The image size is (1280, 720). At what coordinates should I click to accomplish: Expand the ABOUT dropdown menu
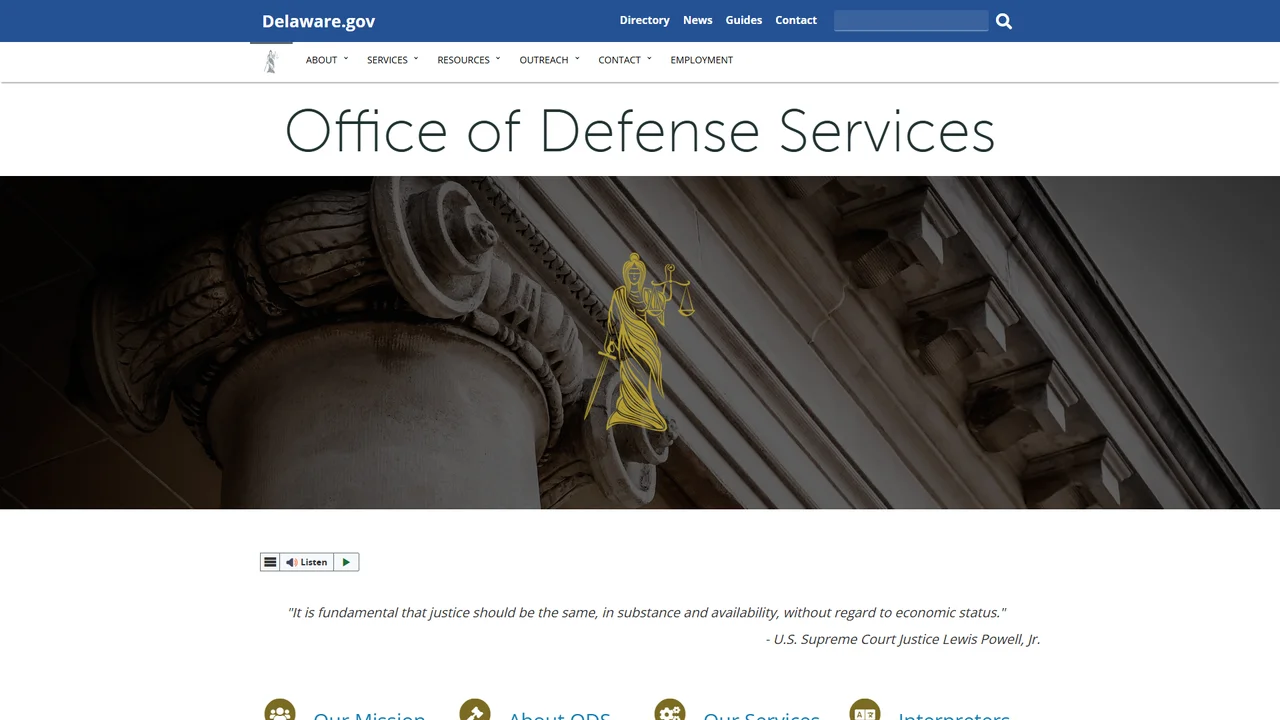tap(327, 60)
